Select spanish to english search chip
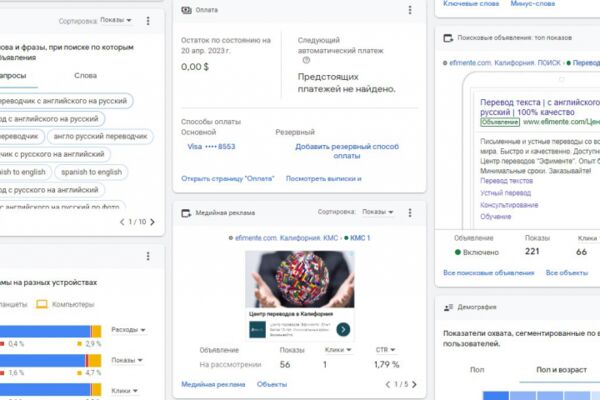 pos(91,172)
